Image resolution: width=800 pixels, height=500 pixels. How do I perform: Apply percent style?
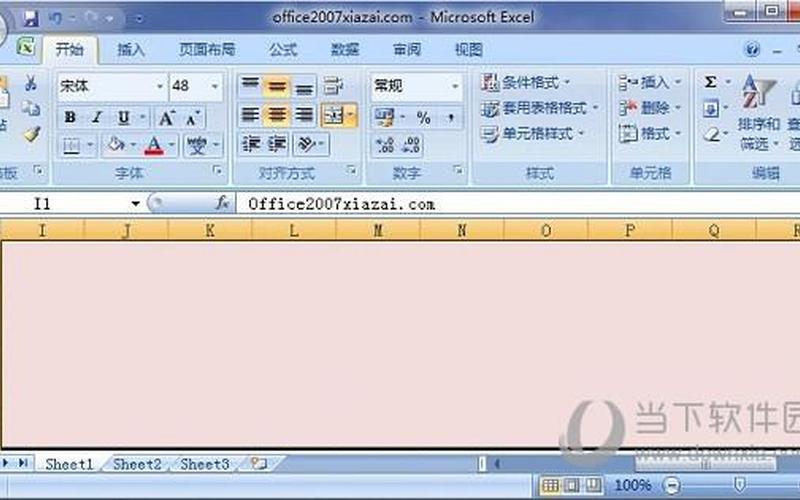tap(423, 118)
